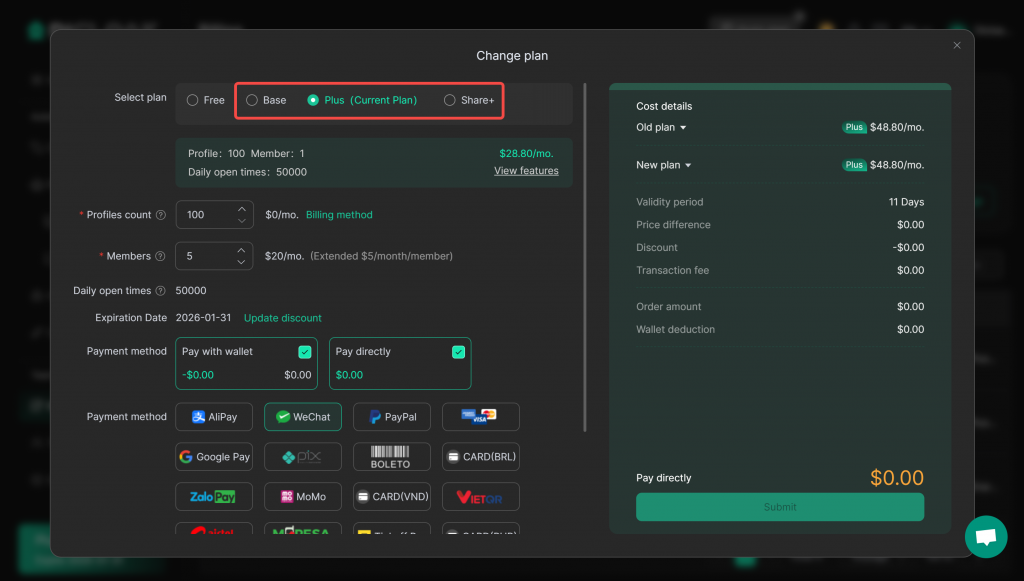Viewport: 1024px width, 581px height.
Task: Uncheck the Pay directly checkbox
Action: 458,352
